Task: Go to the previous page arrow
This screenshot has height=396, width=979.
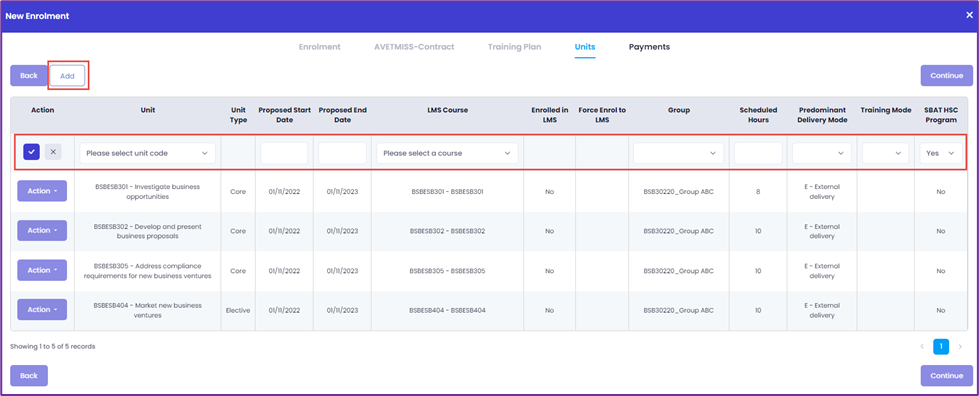Action: point(922,346)
